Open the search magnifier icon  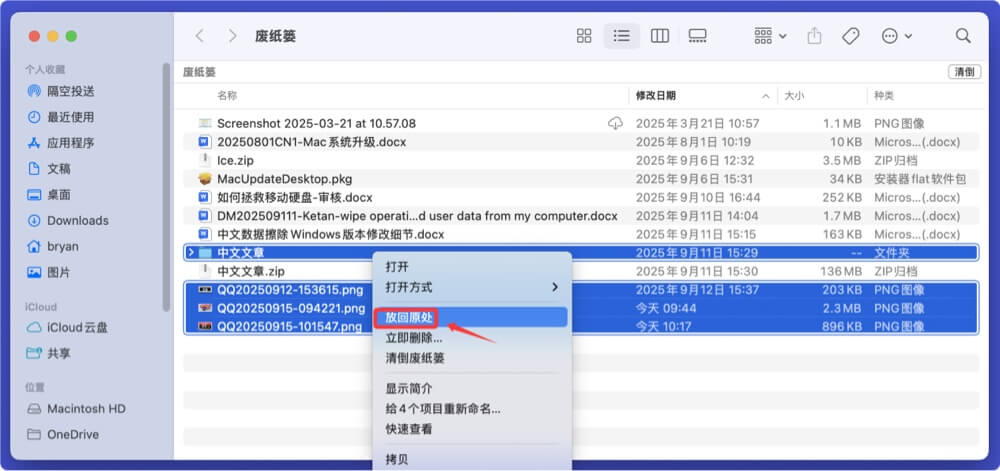963,36
